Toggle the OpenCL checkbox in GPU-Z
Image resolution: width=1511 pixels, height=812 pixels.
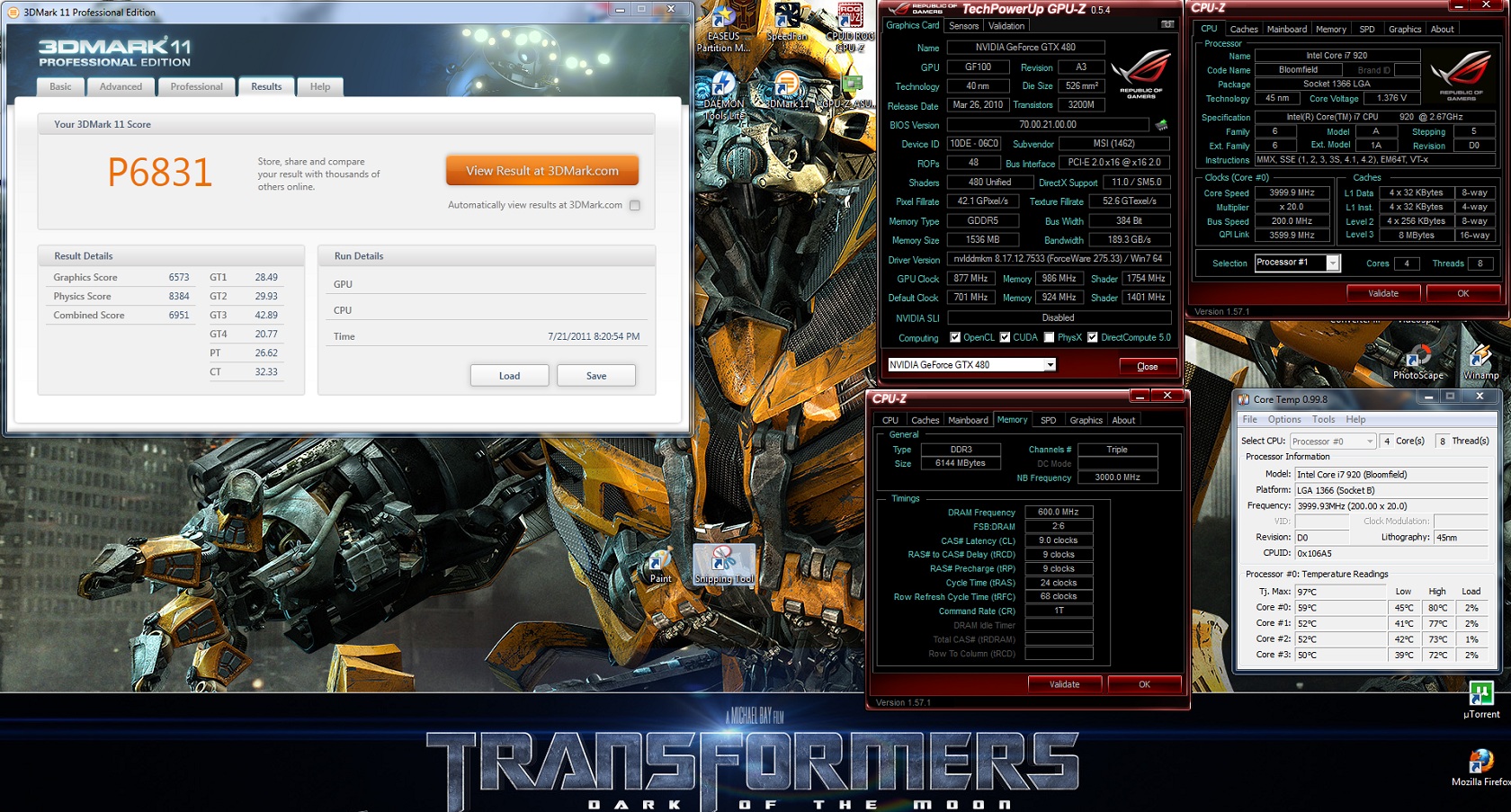click(955, 337)
